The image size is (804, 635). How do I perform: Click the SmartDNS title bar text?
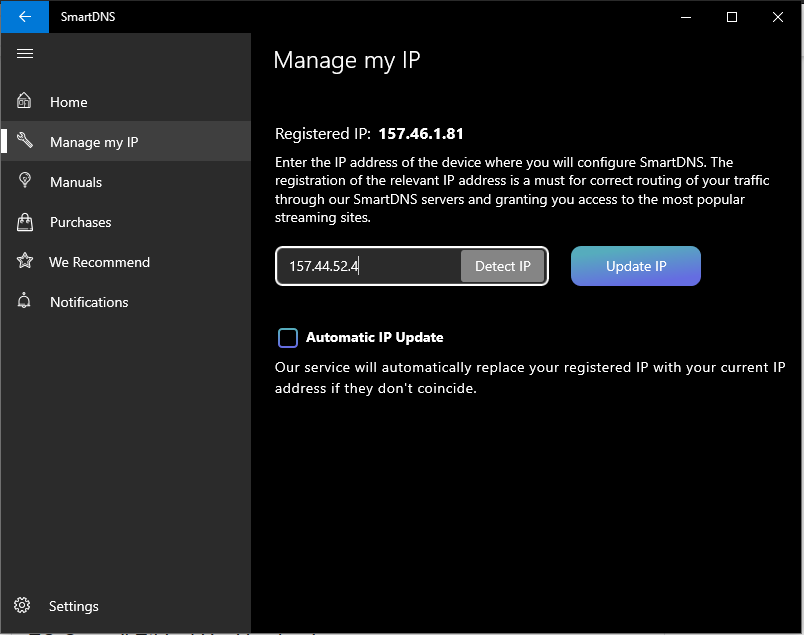point(88,17)
